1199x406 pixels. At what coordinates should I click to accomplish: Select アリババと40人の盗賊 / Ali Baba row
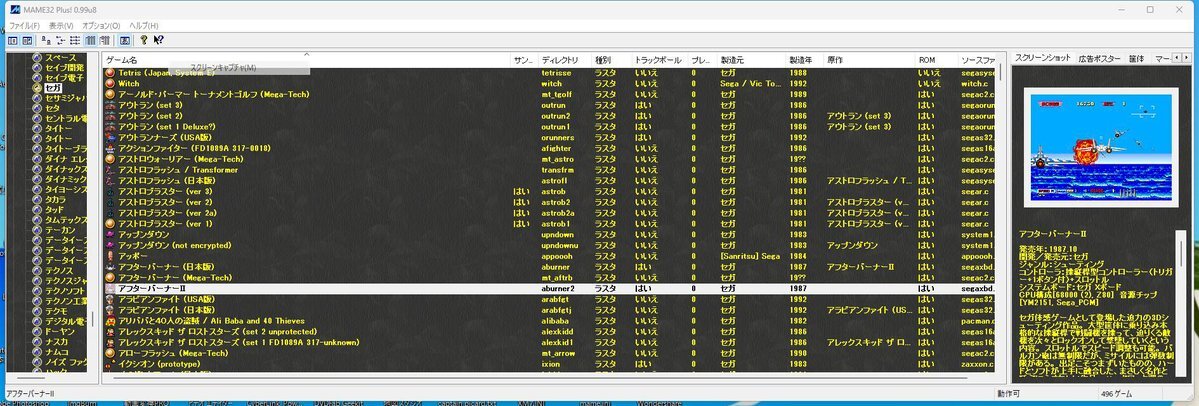pos(550,321)
